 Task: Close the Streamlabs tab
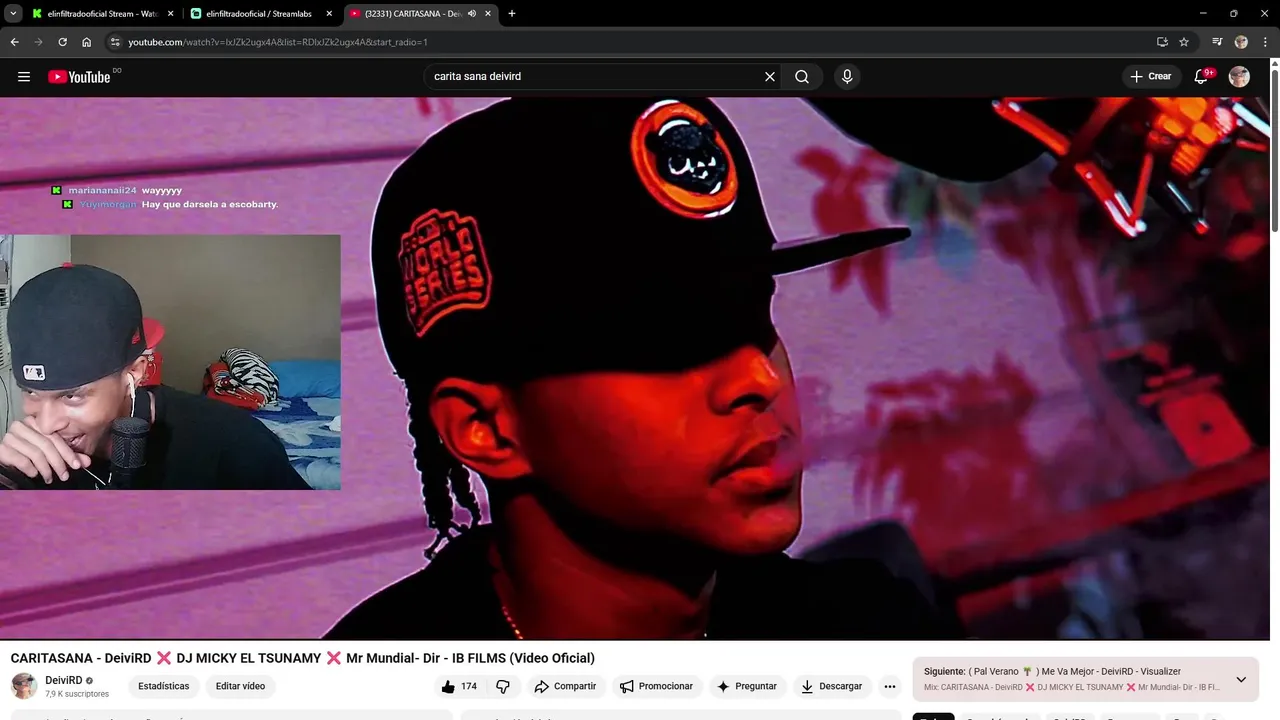[x=329, y=14]
